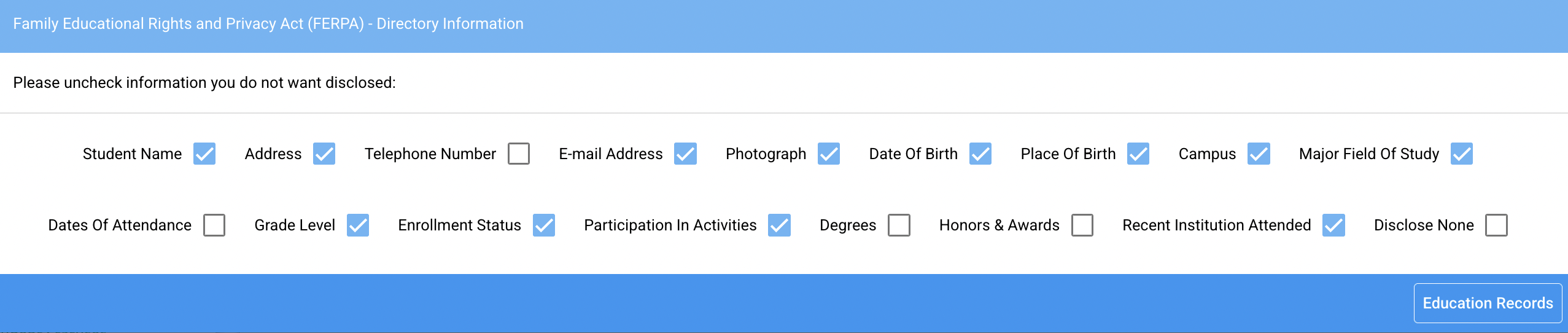1568x333 pixels.
Task: Uncheck the Place Of Birth checkbox
Action: (1138, 154)
